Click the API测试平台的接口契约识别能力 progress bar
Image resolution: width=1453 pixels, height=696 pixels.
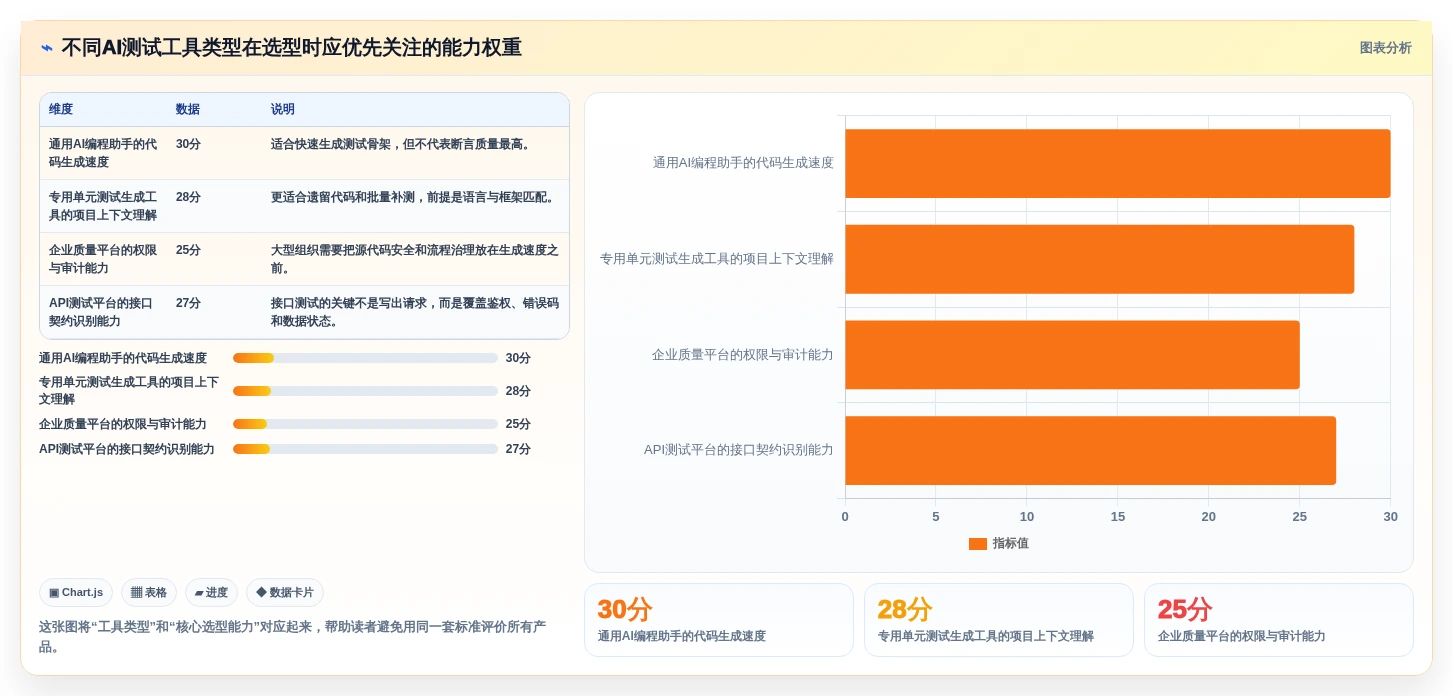pos(365,449)
